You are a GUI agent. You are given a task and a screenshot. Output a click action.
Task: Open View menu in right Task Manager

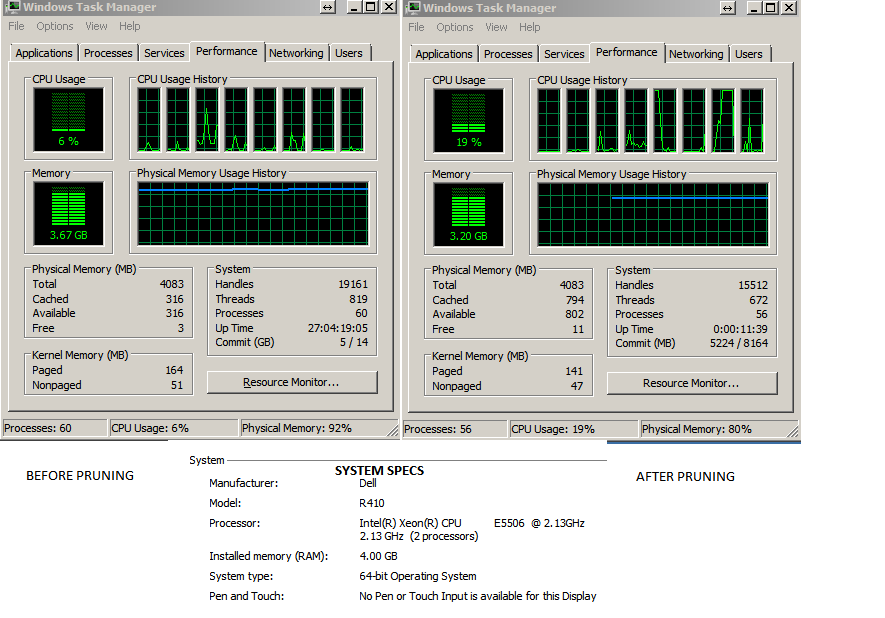496,27
